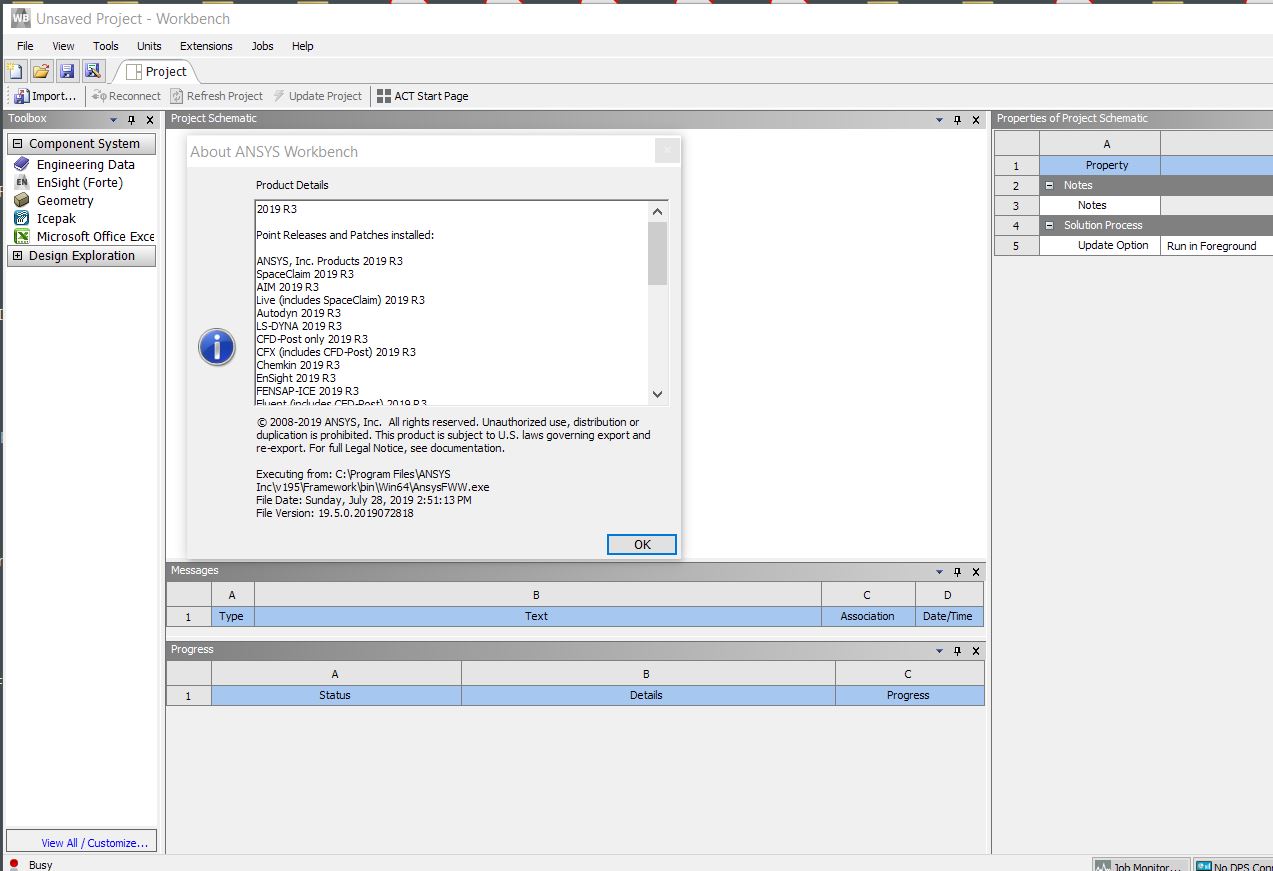This screenshot has width=1273, height=871.
Task: Close the Messages panel
Action: click(976, 572)
